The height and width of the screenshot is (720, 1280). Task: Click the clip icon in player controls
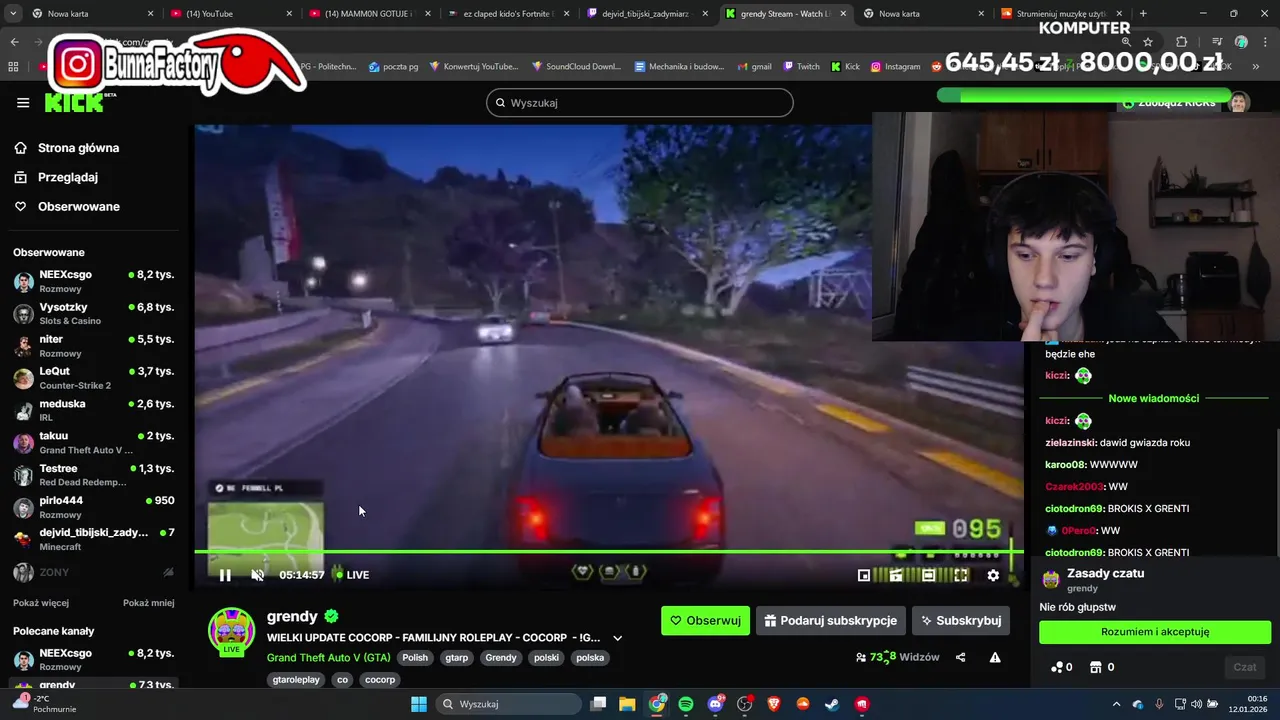[x=896, y=575]
